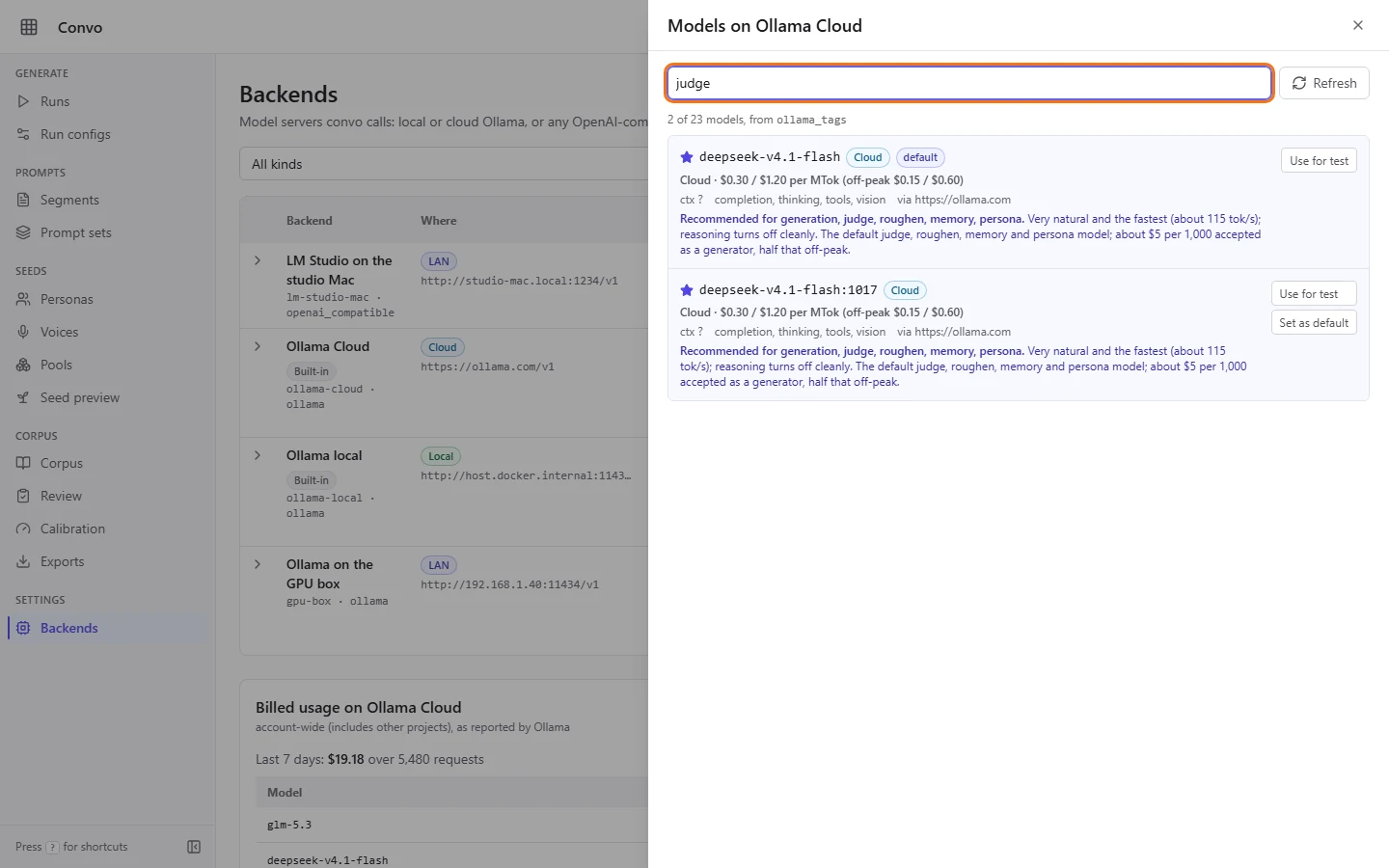
Task: Use deepseek-v4.1-flash:1017 for test
Action: click(x=1314, y=293)
